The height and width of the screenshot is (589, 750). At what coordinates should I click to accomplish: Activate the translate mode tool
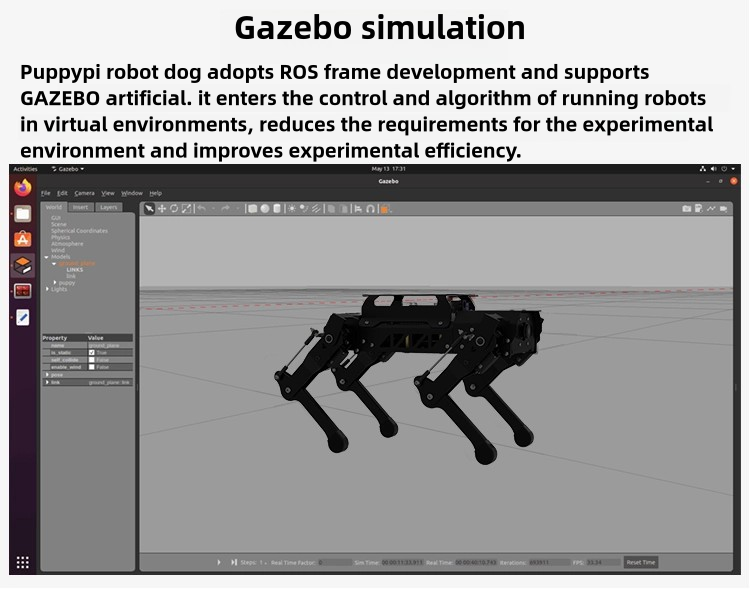(x=162, y=209)
